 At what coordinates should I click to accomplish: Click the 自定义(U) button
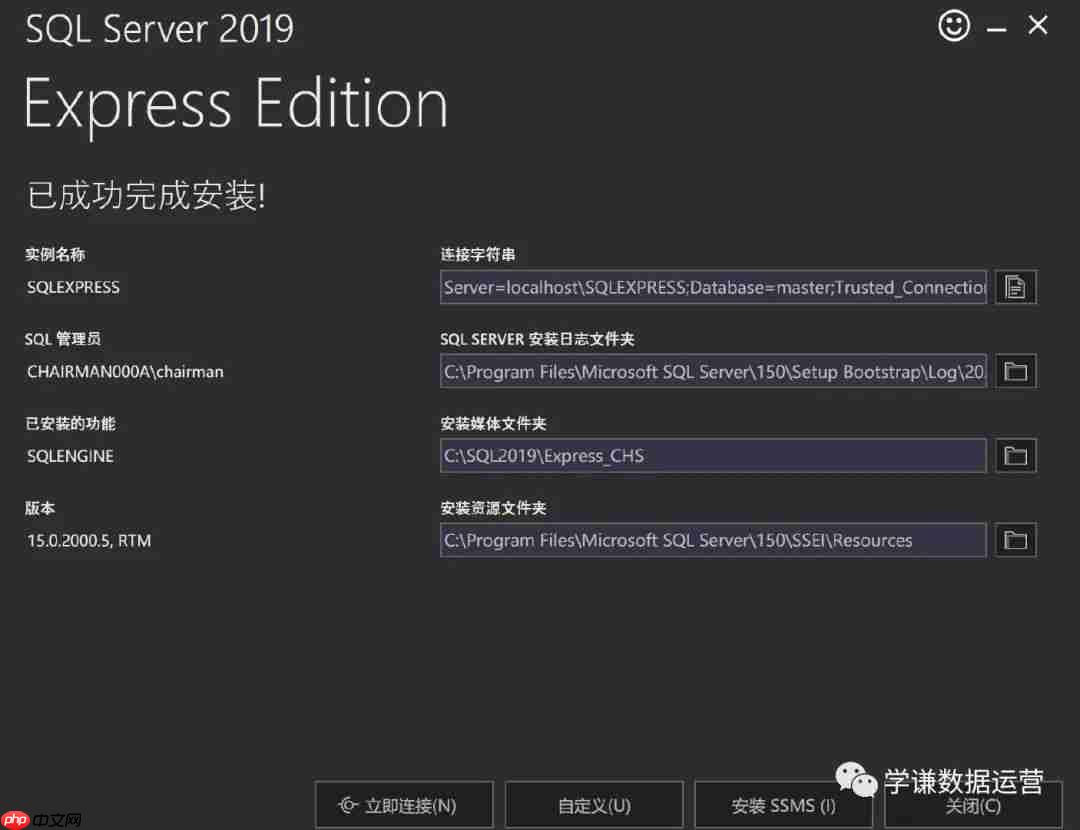(594, 804)
